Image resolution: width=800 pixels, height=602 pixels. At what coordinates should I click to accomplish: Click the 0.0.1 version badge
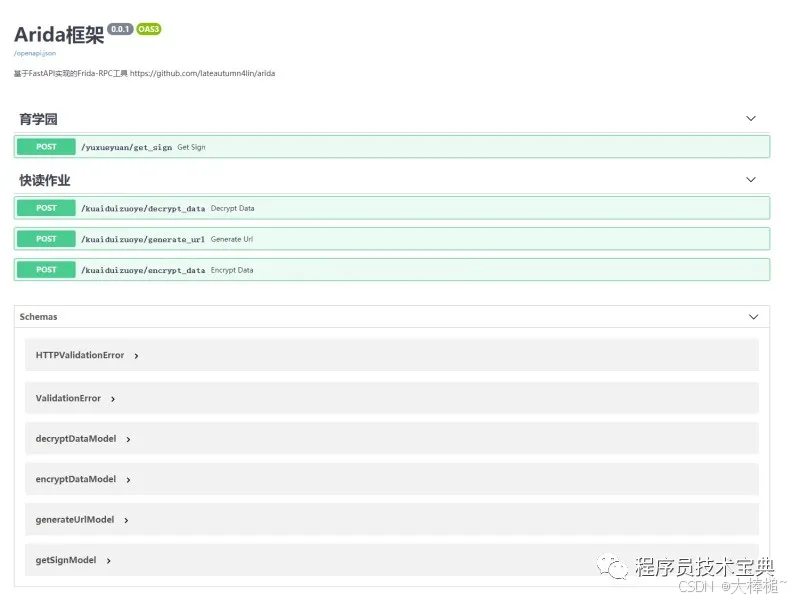pyautogui.click(x=120, y=29)
